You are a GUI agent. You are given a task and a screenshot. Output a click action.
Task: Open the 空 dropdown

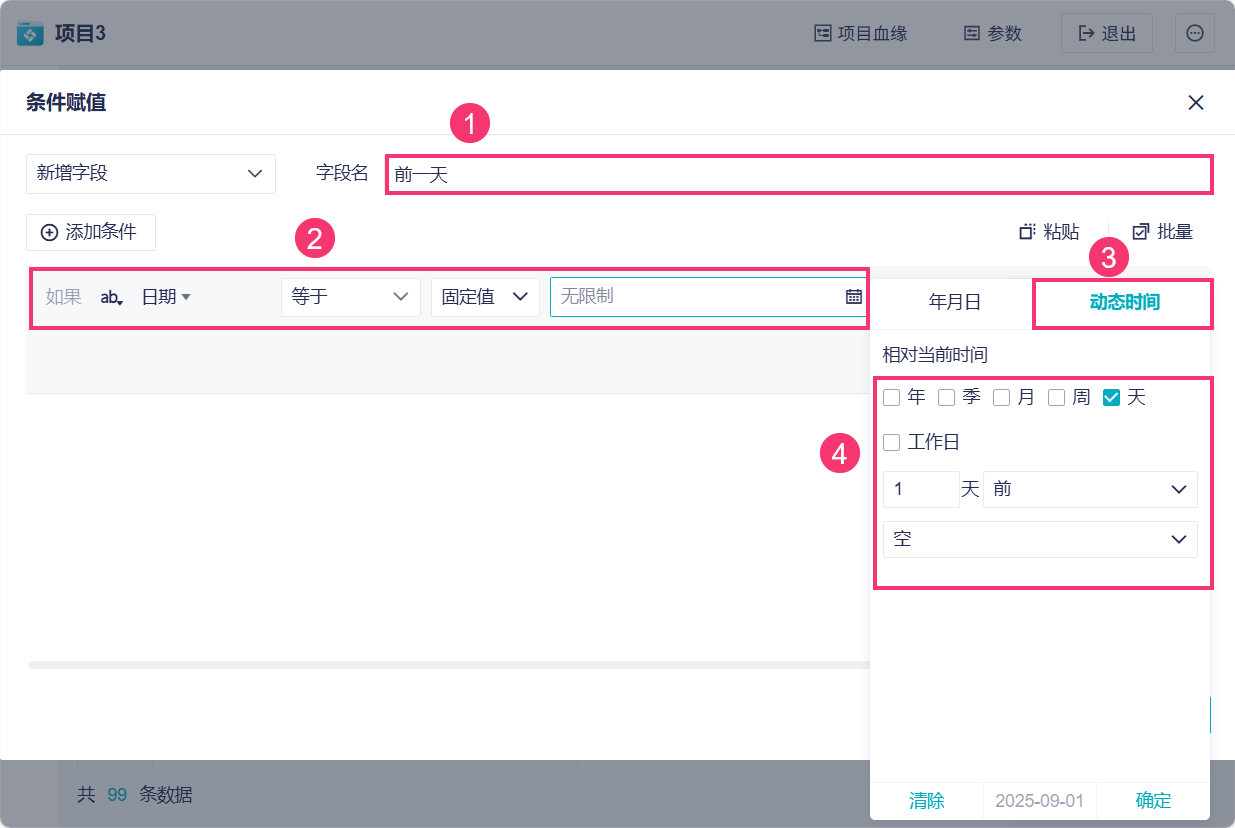click(1040, 539)
